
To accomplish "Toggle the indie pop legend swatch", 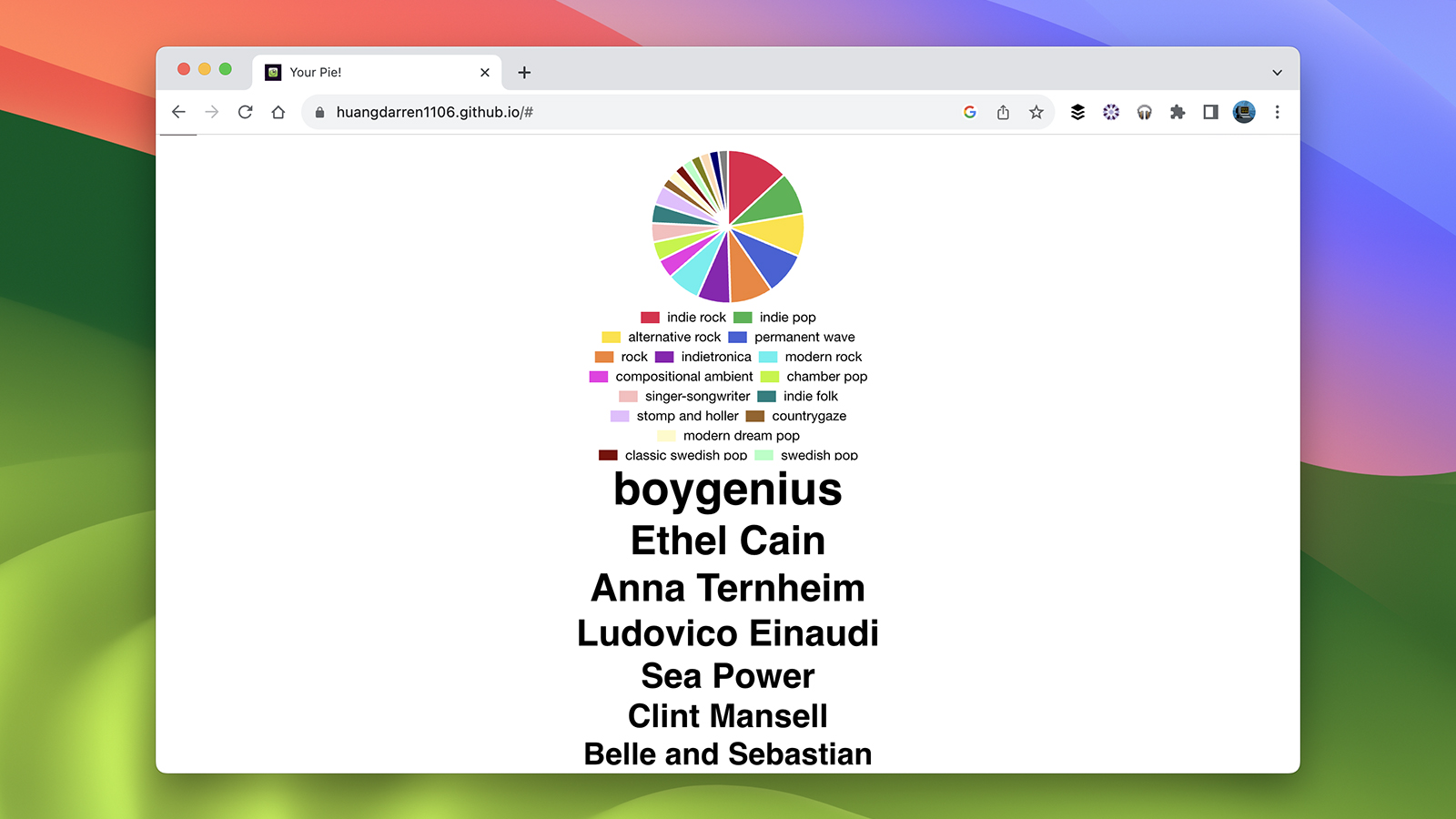I will pos(743,318).
